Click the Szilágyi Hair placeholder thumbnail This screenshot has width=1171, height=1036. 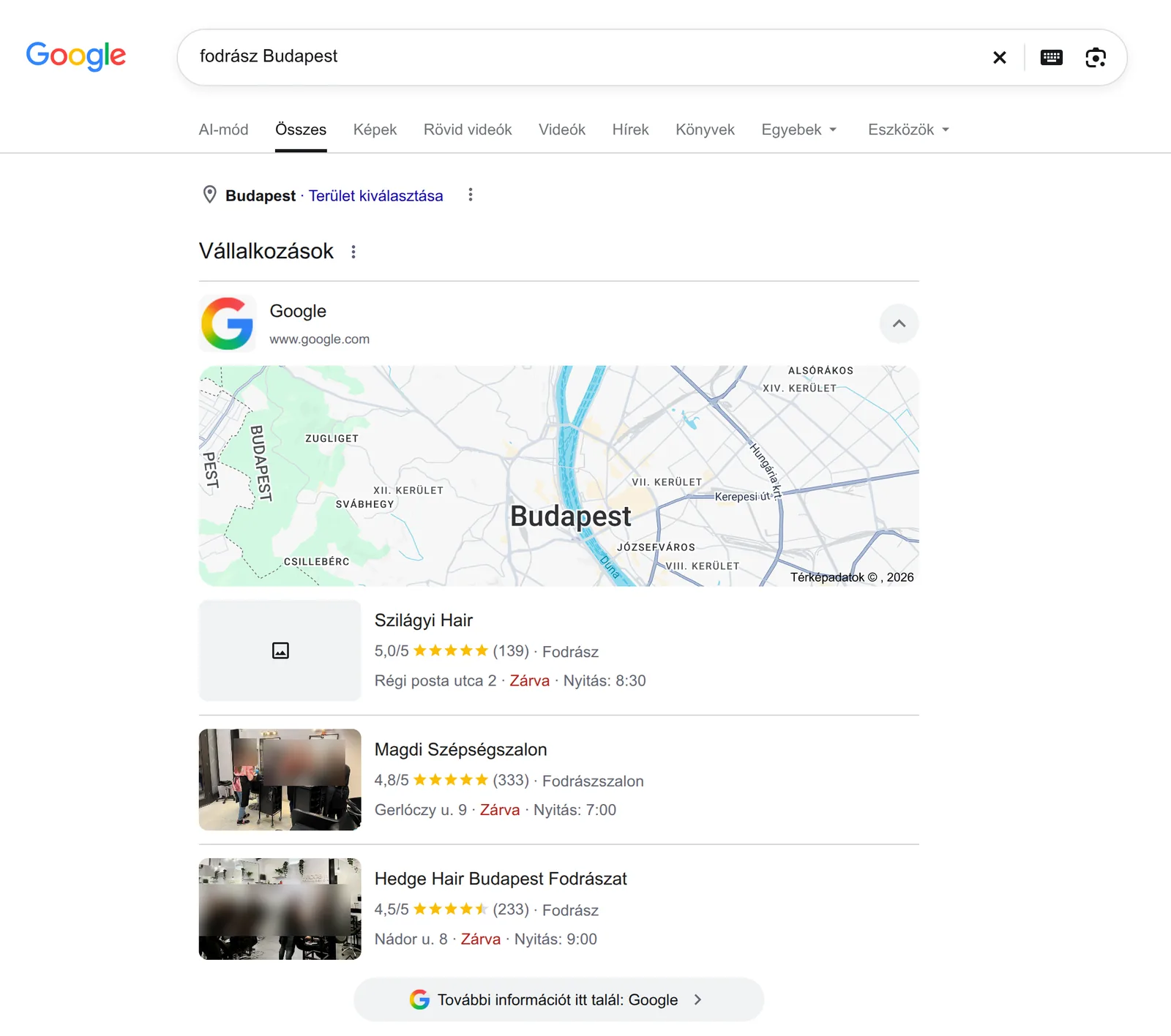click(x=280, y=650)
